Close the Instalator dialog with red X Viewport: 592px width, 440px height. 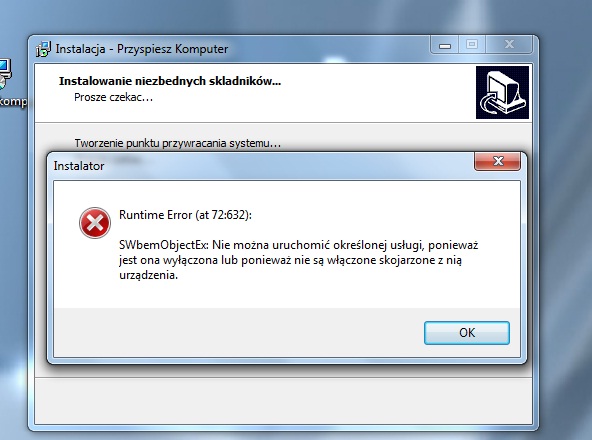pyautogui.click(x=497, y=161)
